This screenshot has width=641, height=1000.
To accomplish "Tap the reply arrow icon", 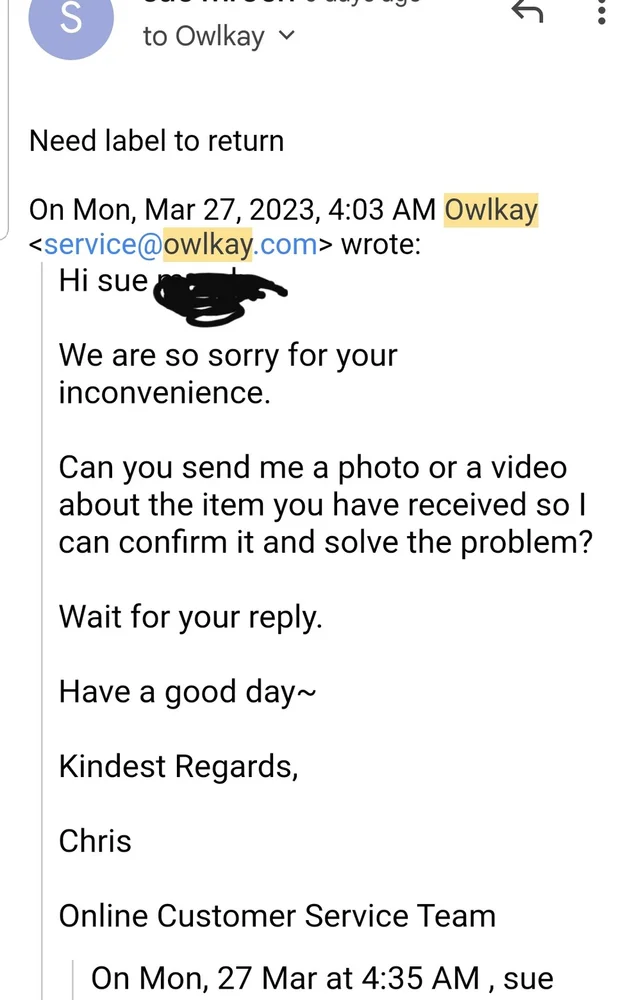I will (527, 12).
